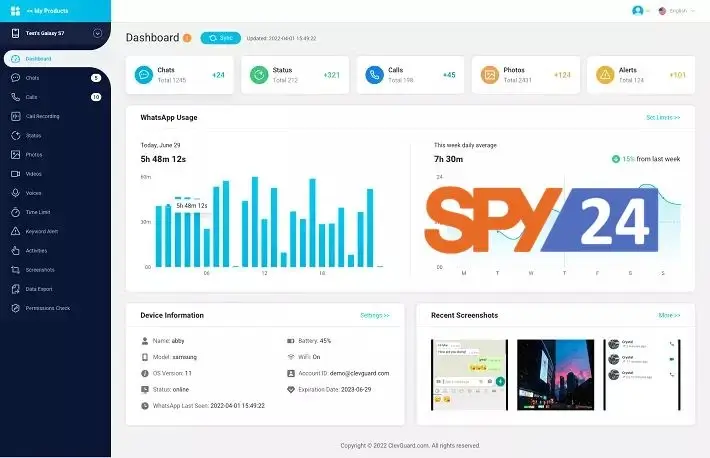Screen dimensions: 710x458
Task: Click the Alerts card warning icon
Action: 605,75
